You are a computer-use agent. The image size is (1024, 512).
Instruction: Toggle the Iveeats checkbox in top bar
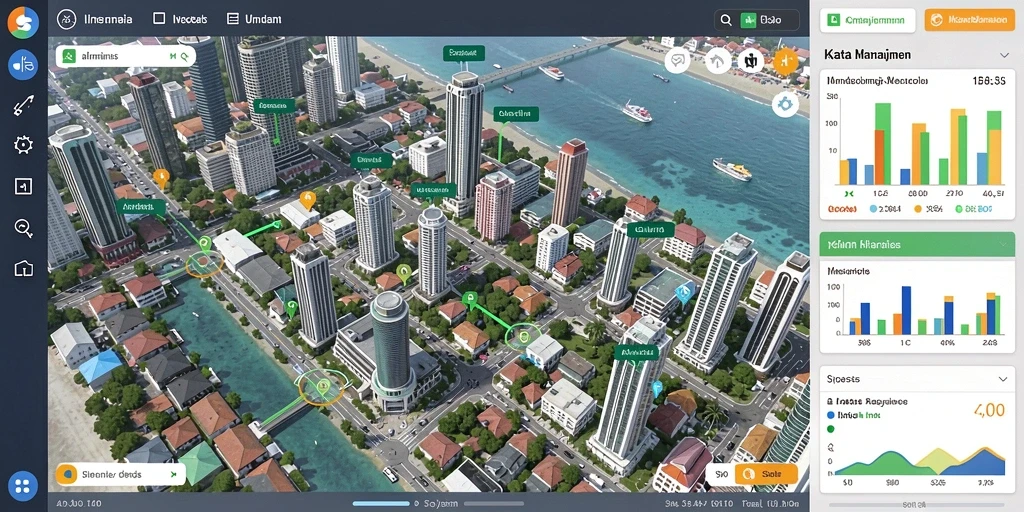click(x=159, y=19)
